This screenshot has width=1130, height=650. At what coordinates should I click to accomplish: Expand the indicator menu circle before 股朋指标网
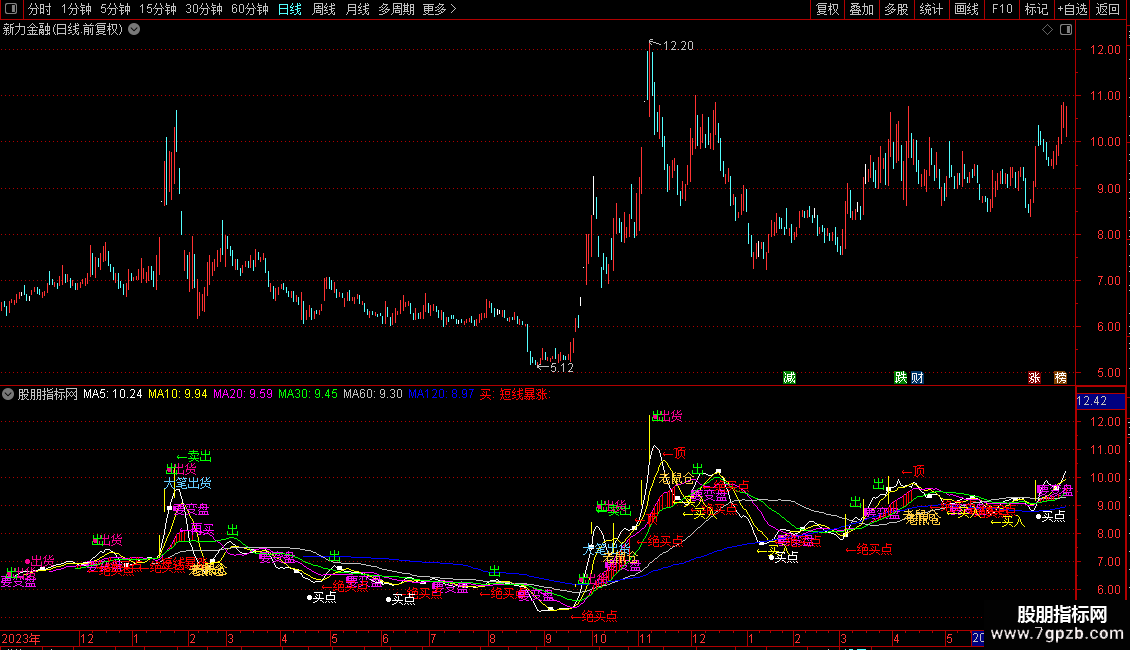coord(8,394)
